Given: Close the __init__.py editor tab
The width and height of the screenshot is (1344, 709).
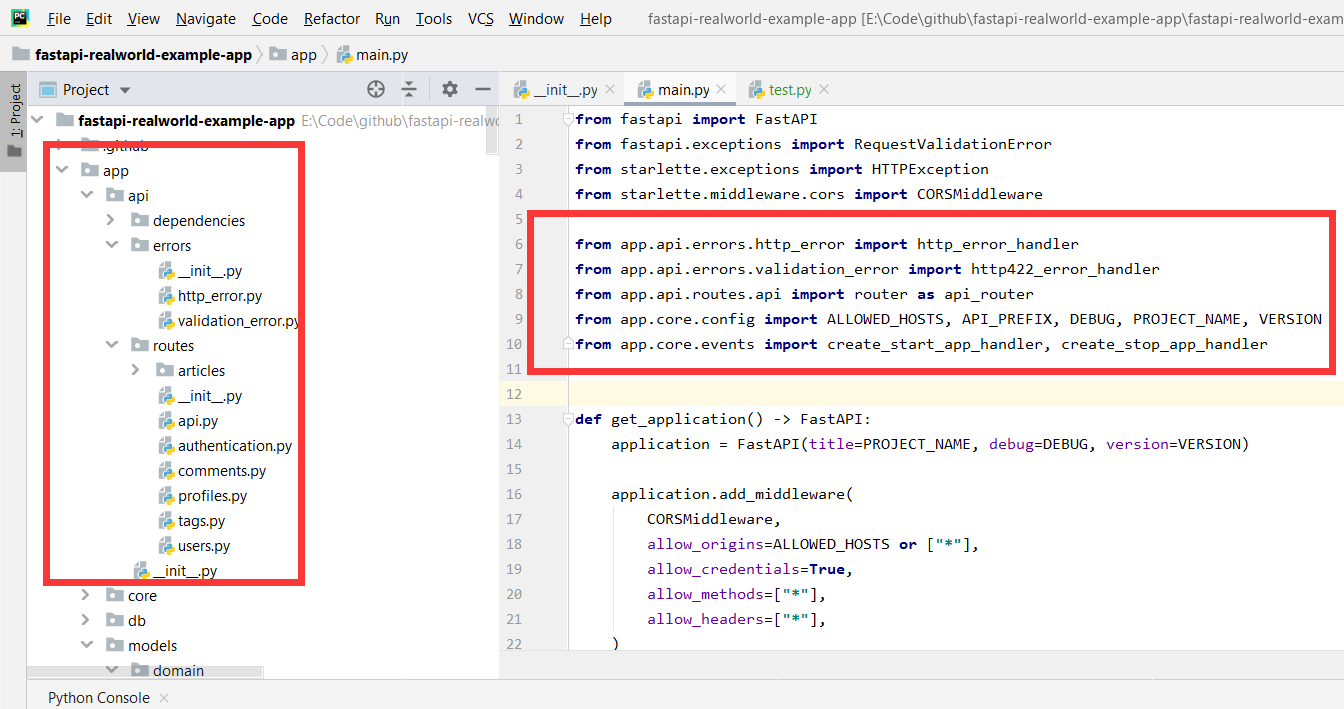Looking at the screenshot, I should (x=611, y=90).
